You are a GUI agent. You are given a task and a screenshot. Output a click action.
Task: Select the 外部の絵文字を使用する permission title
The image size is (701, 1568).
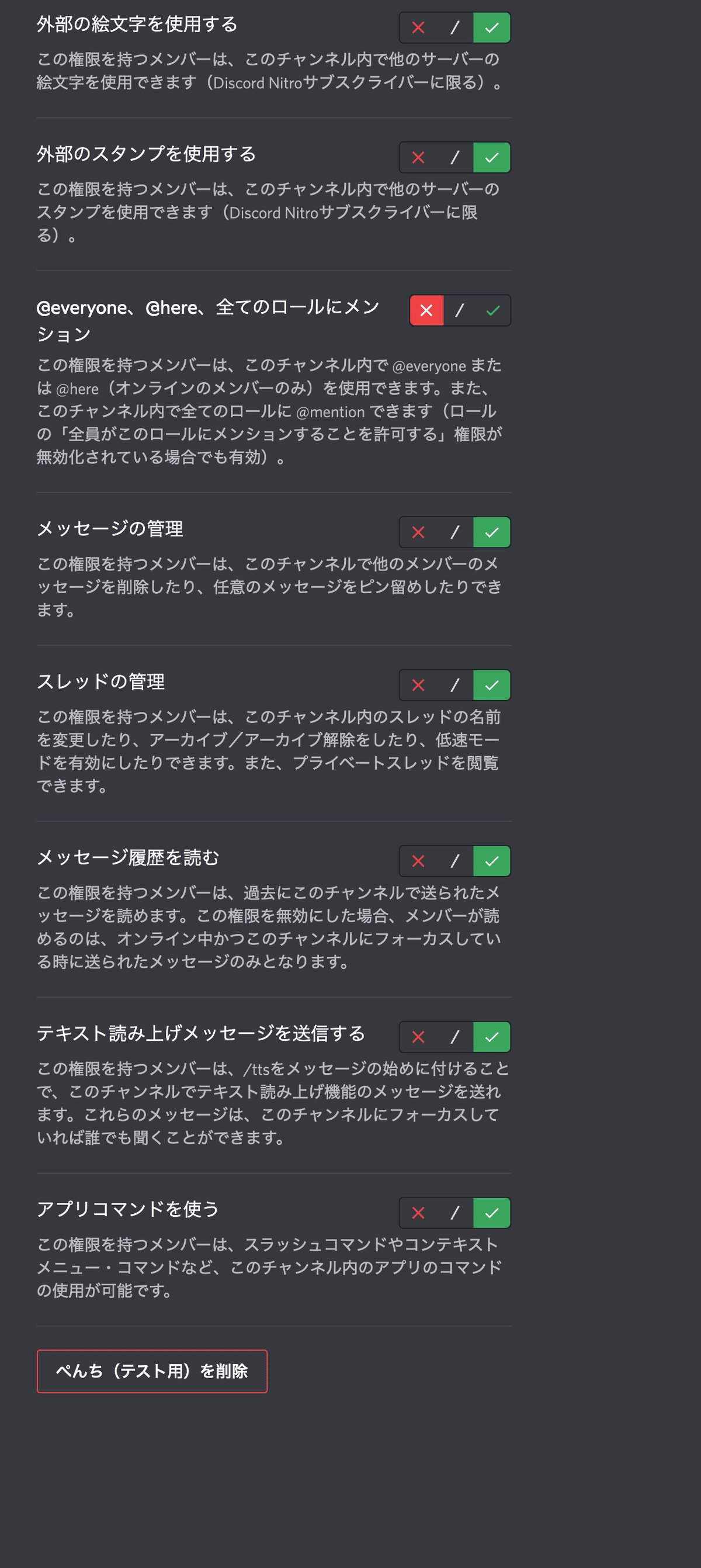[x=137, y=26]
